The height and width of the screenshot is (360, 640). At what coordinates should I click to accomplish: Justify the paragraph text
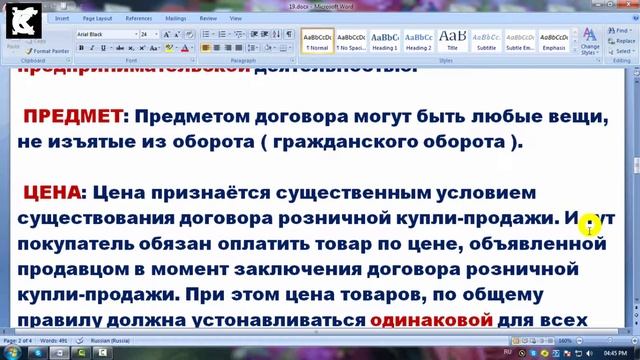(239, 48)
